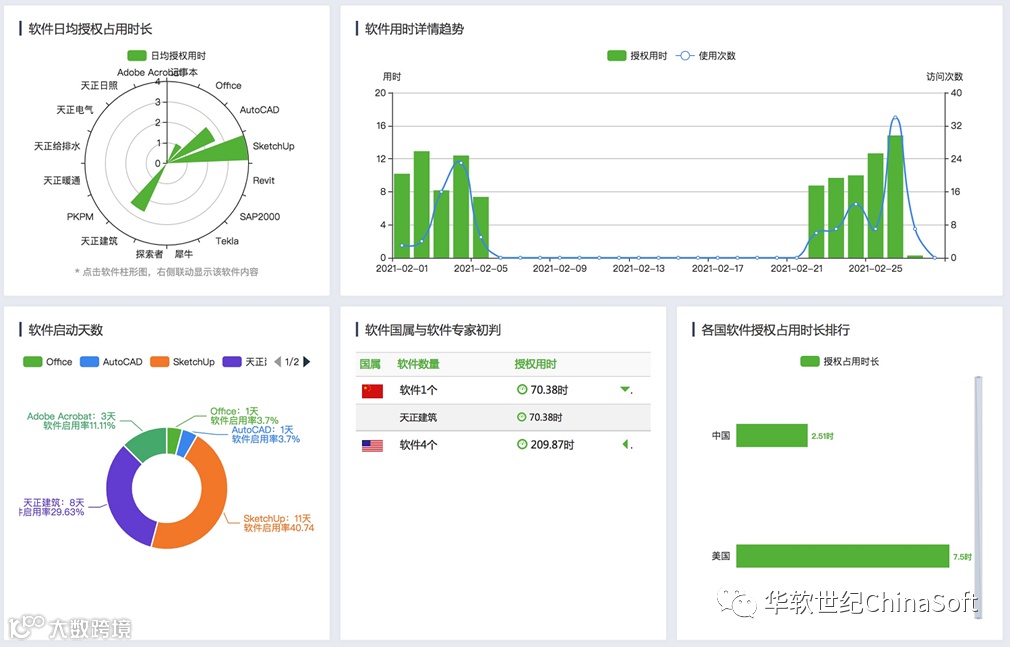1010x647 pixels.
Task: Click the China flag icon
Action: tap(372, 391)
